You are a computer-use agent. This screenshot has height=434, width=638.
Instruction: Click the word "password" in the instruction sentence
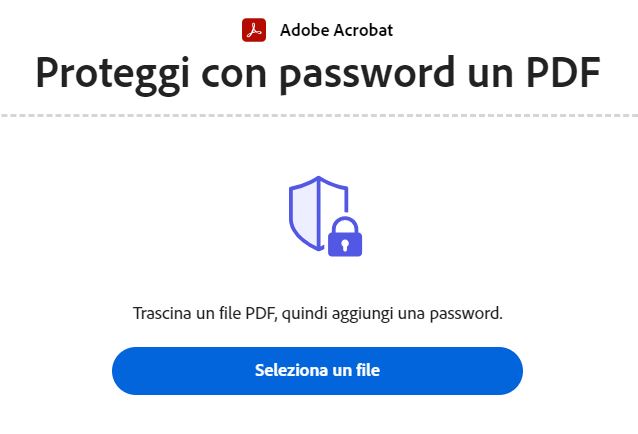[466, 314]
